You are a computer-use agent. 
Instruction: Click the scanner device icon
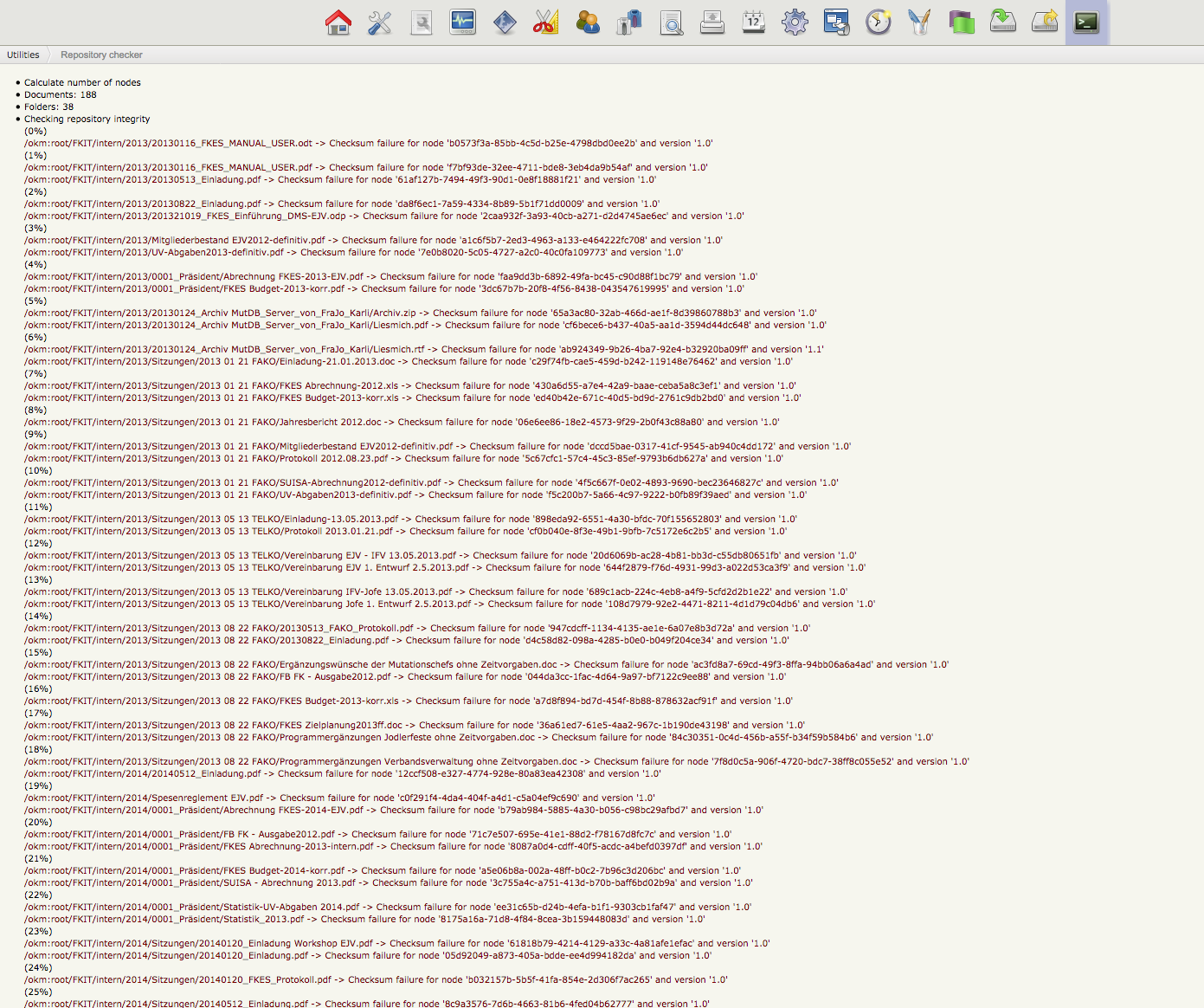(x=712, y=23)
